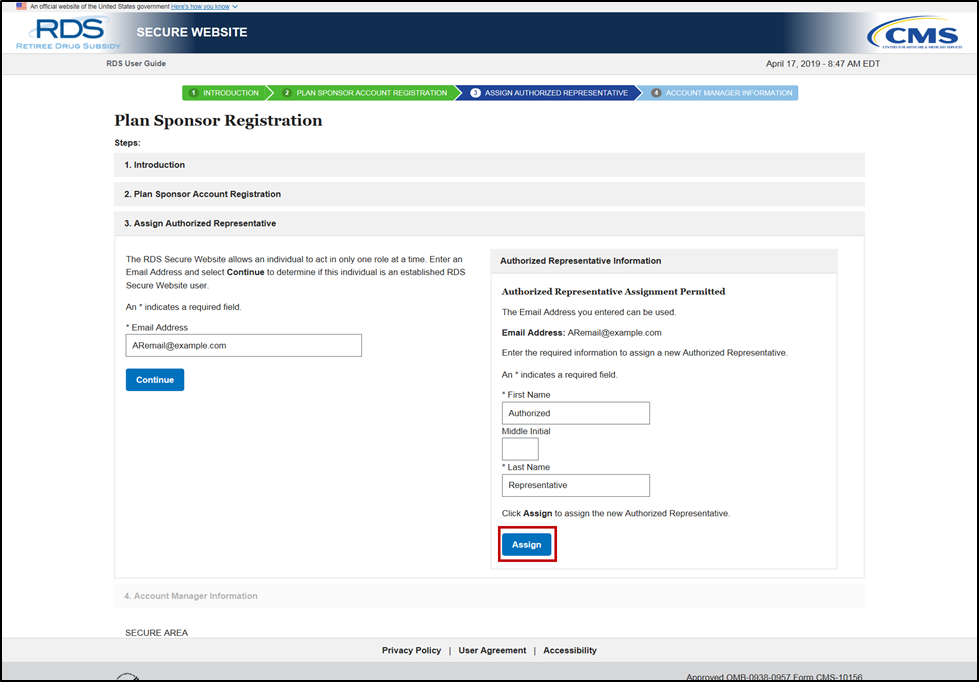Expand the "Here's how you know" dropdown

pos(204,6)
